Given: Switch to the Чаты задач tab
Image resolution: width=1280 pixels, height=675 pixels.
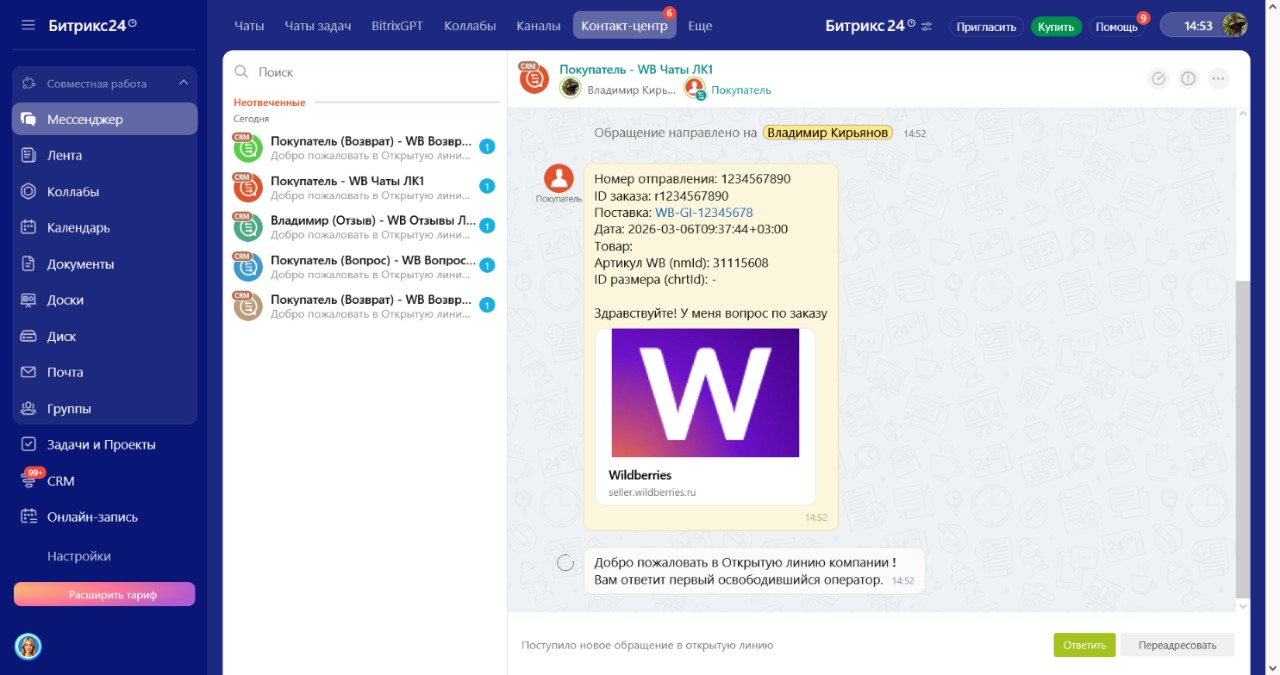Looking at the screenshot, I should tap(318, 26).
